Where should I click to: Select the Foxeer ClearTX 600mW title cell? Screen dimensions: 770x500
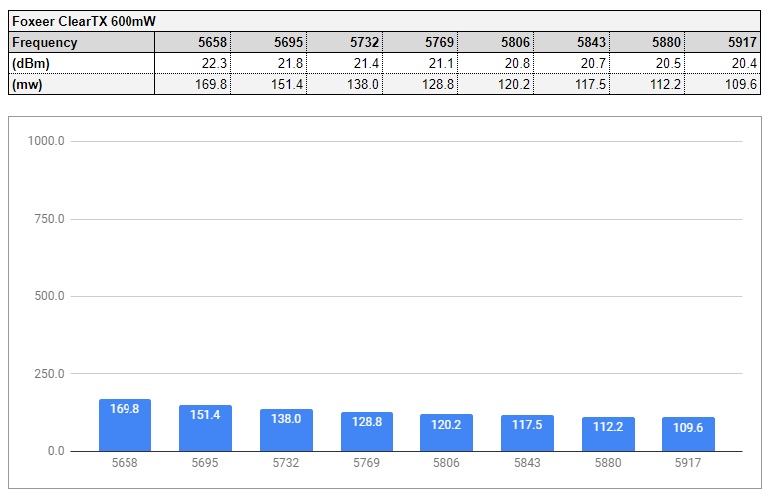click(385, 22)
